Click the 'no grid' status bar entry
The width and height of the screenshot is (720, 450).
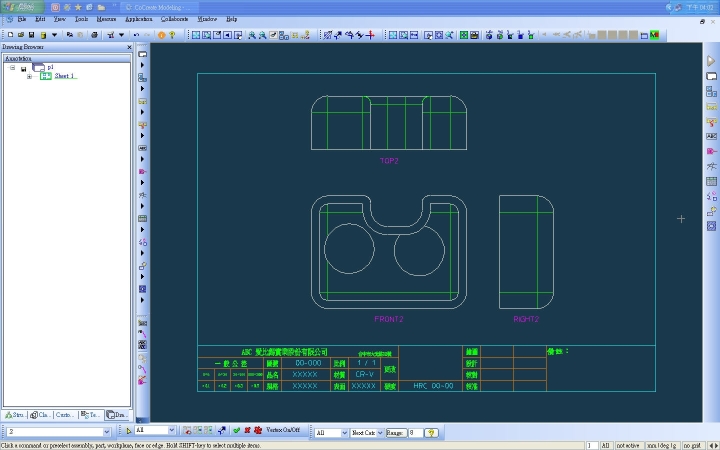coord(692,445)
